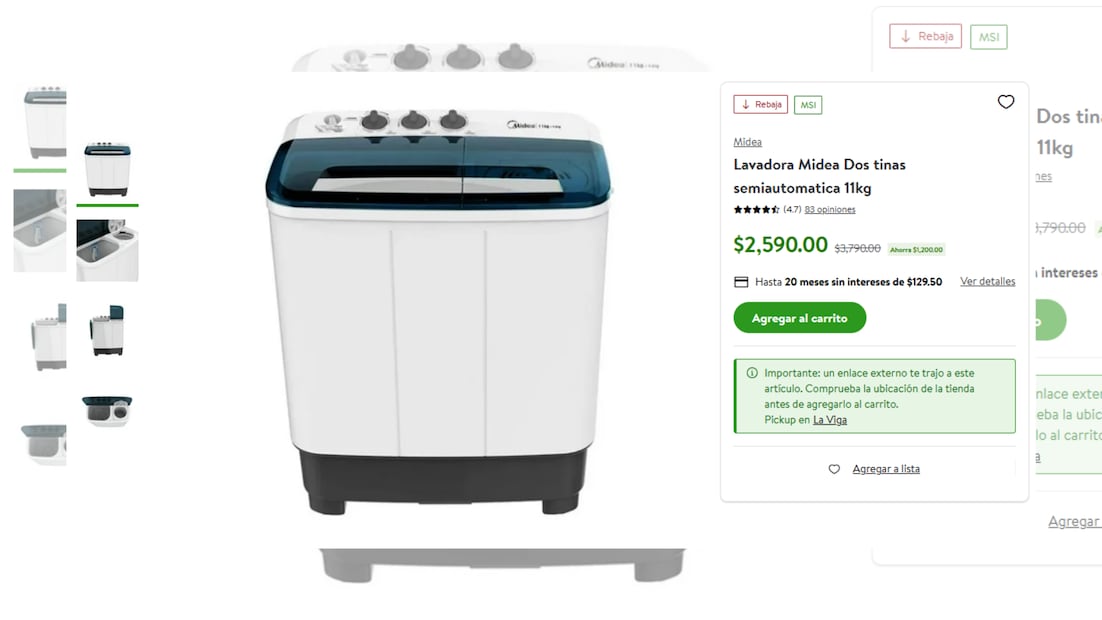The width and height of the screenshot is (1102, 620).
Task: Click the star rating icons
Action: point(756,209)
